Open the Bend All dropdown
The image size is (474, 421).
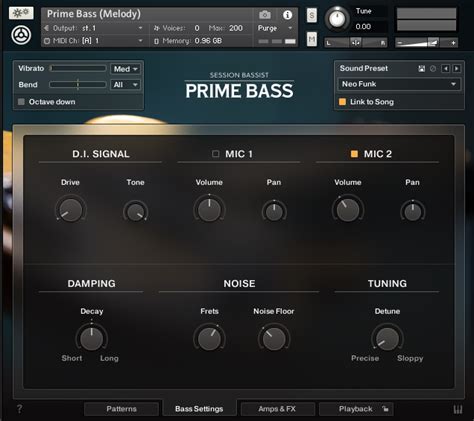point(125,85)
